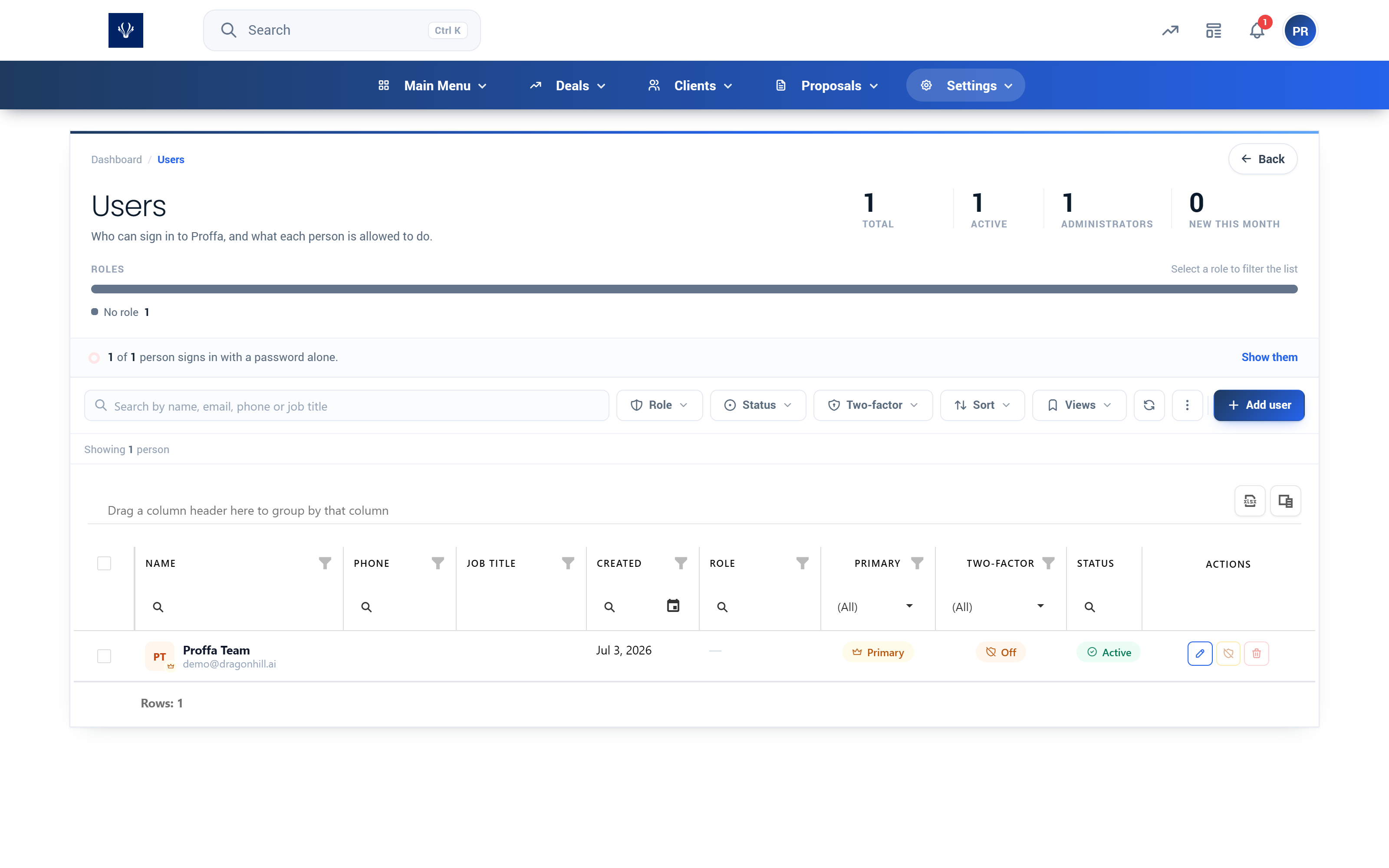Open the Proposals menu
The width and height of the screenshot is (1389, 868).
click(x=827, y=85)
